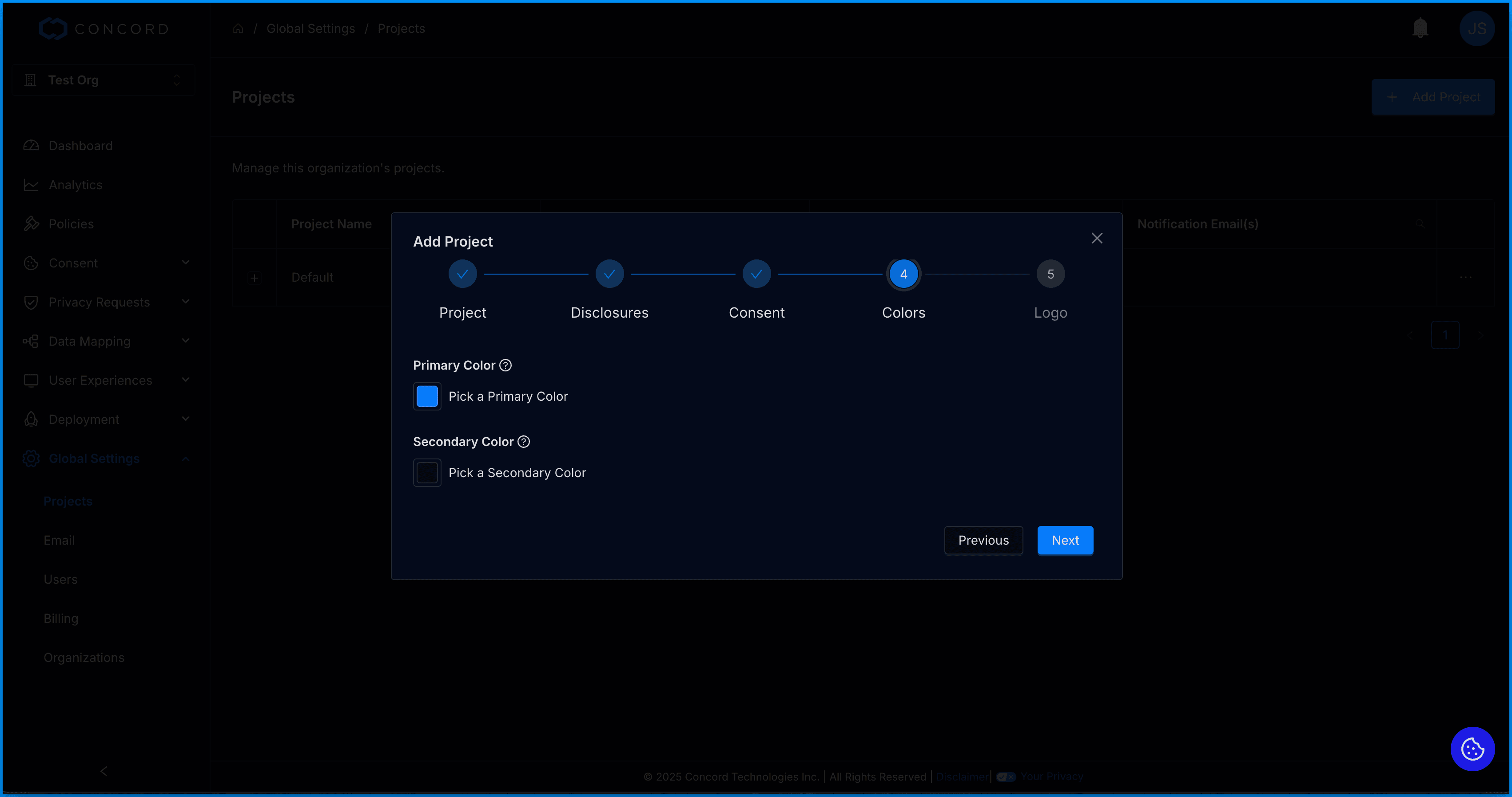Click the notifications bell icon

pyautogui.click(x=1420, y=28)
